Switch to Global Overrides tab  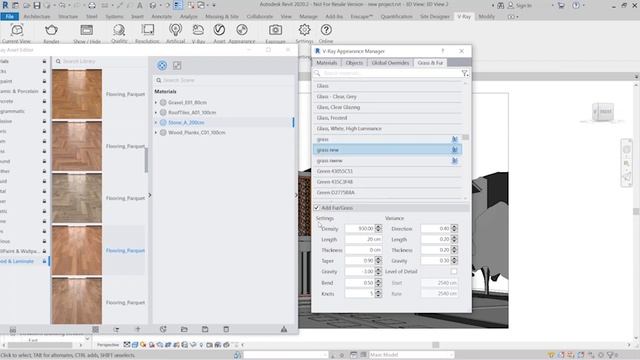[x=390, y=63]
